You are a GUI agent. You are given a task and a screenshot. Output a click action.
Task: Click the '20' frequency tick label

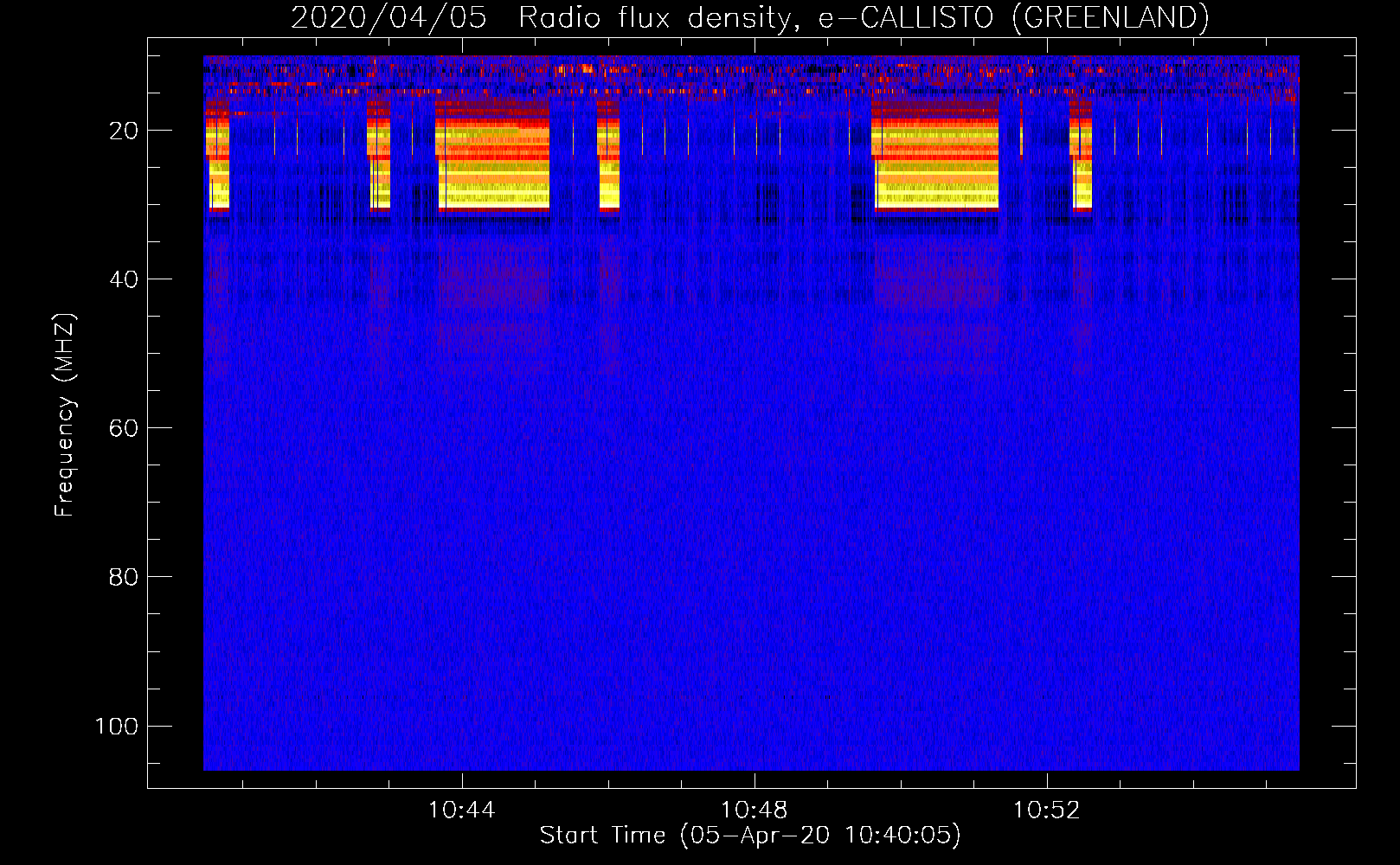tap(124, 131)
